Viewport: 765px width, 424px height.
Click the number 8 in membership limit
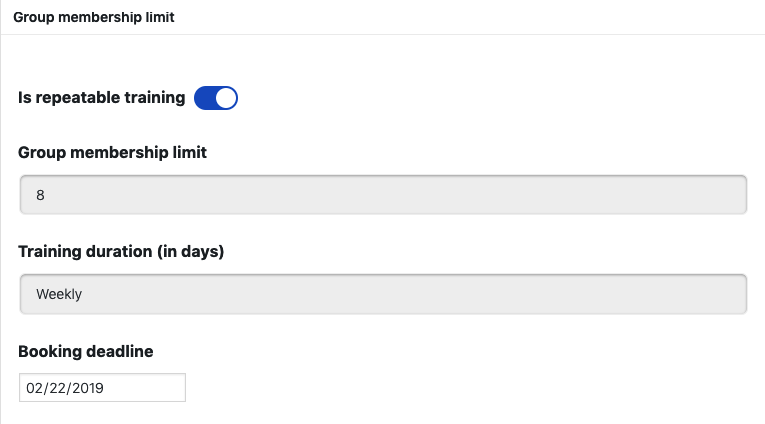coord(40,195)
